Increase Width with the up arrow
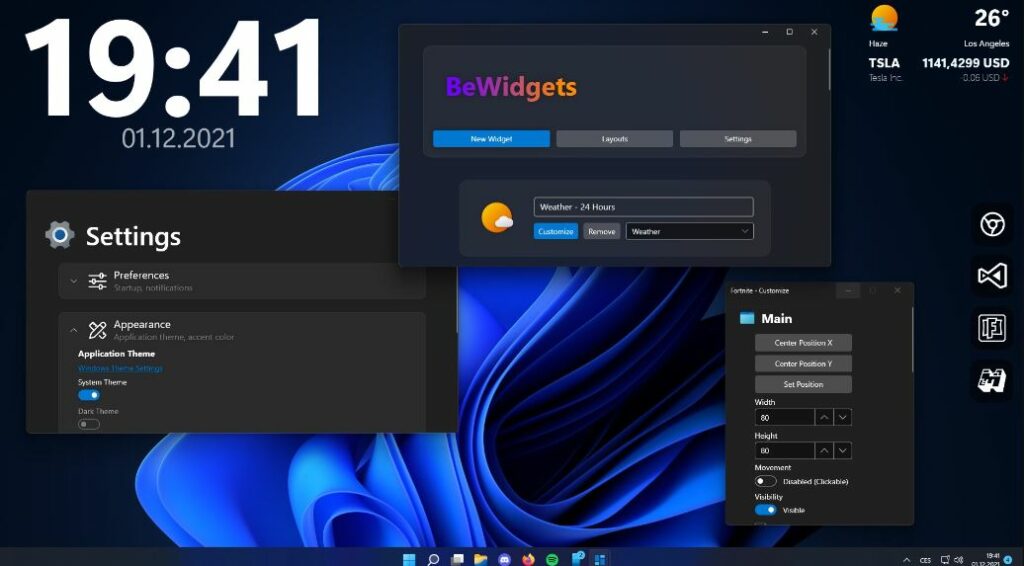Viewport: 1024px width, 566px height. (x=824, y=417)
